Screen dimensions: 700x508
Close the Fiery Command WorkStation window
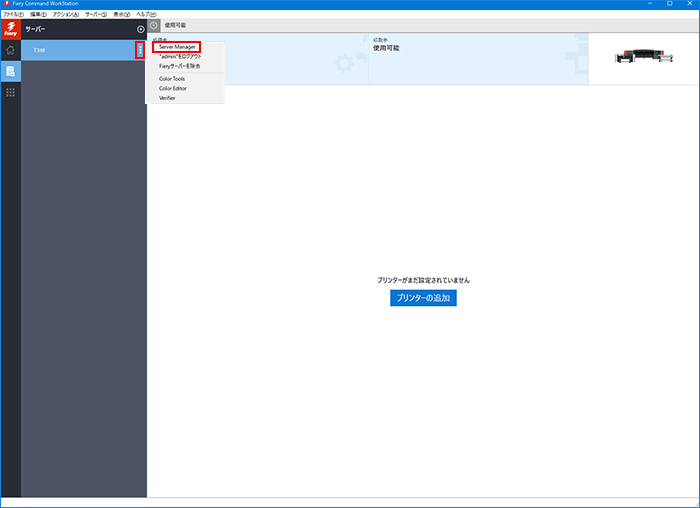[690, 4]
